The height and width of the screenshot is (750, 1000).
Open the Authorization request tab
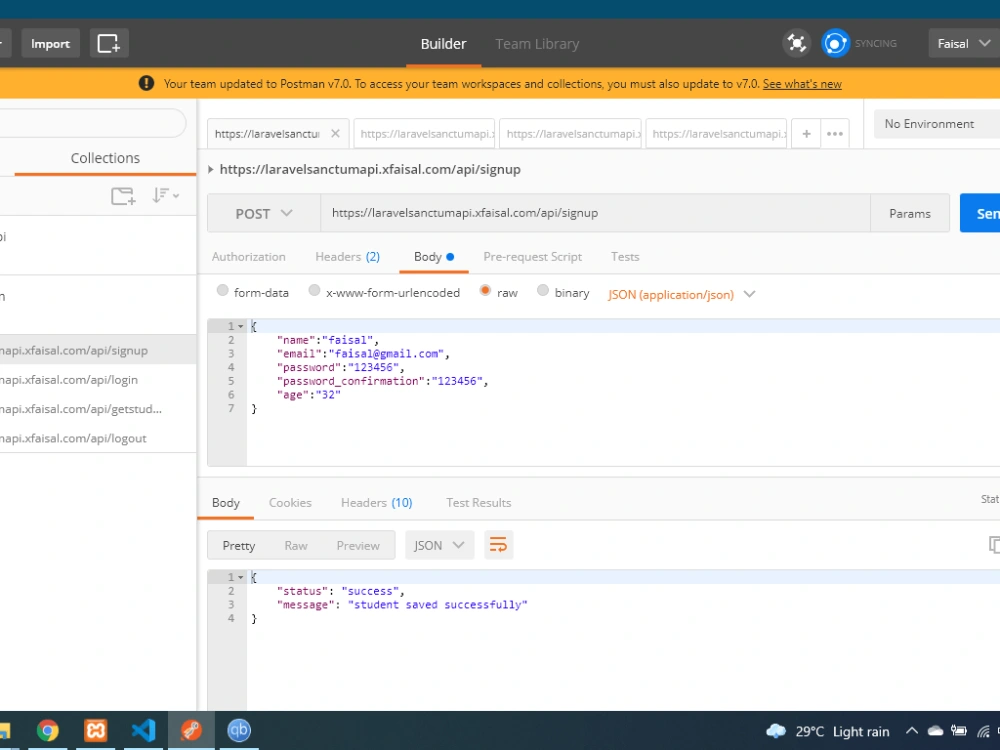point(249,256)
